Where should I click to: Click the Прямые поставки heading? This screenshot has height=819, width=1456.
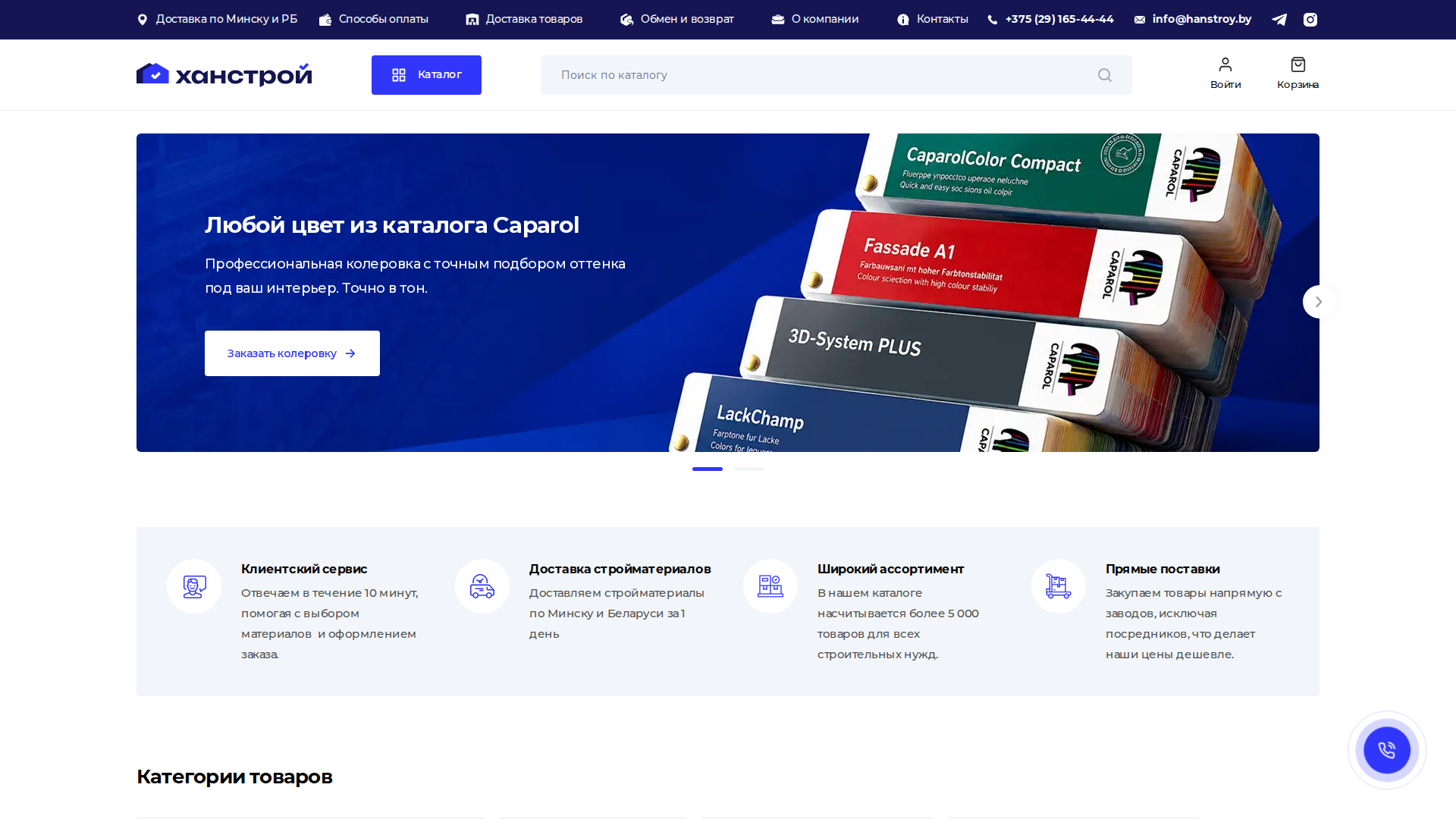coord(1163,569)
